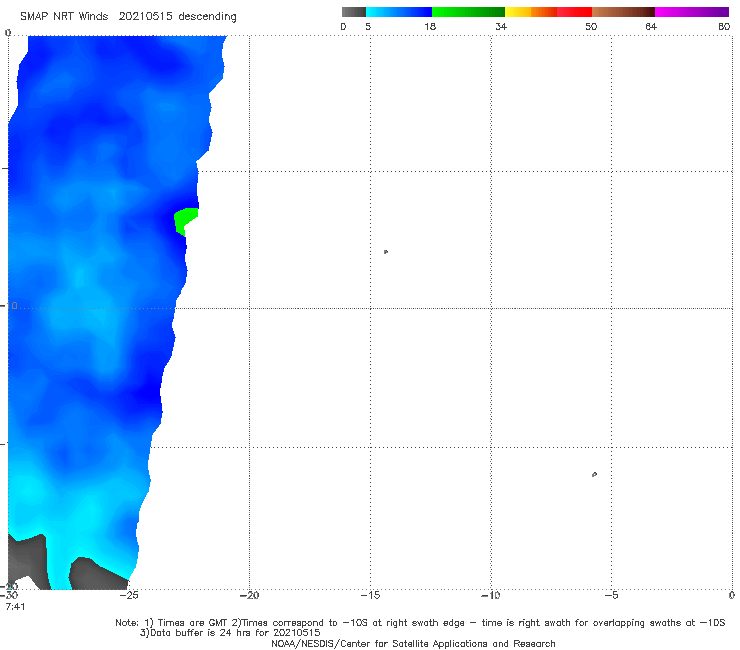
Task: Click the longitude axis label '-25'
Action: [x=129, y=595]
